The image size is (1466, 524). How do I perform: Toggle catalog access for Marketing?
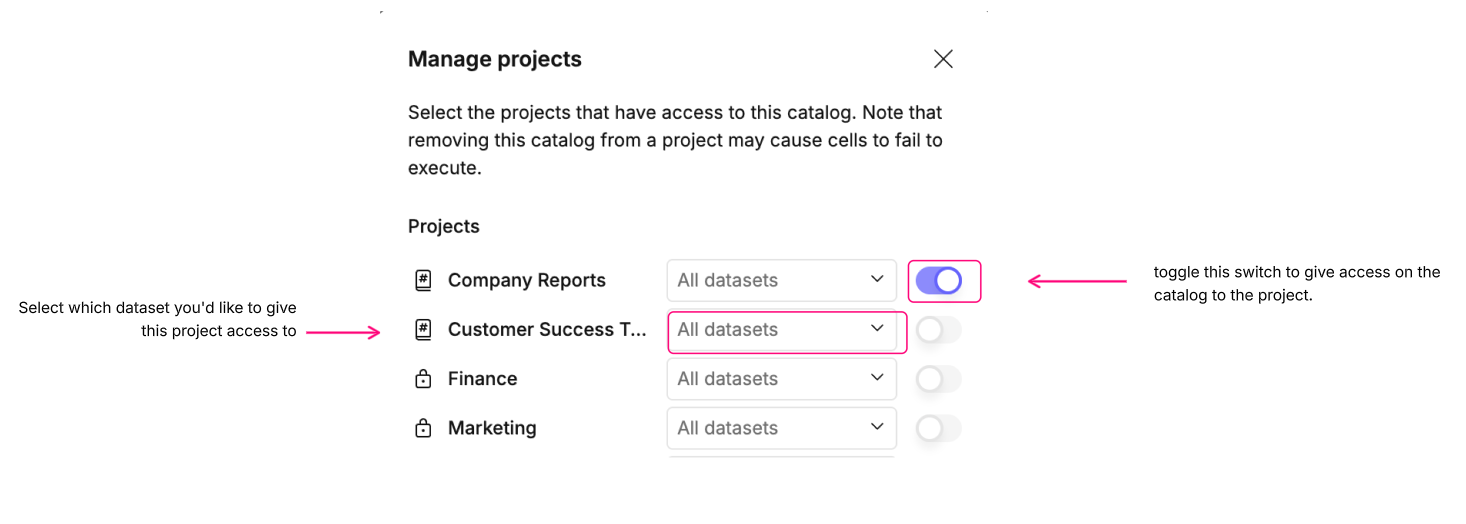point(938,428)
